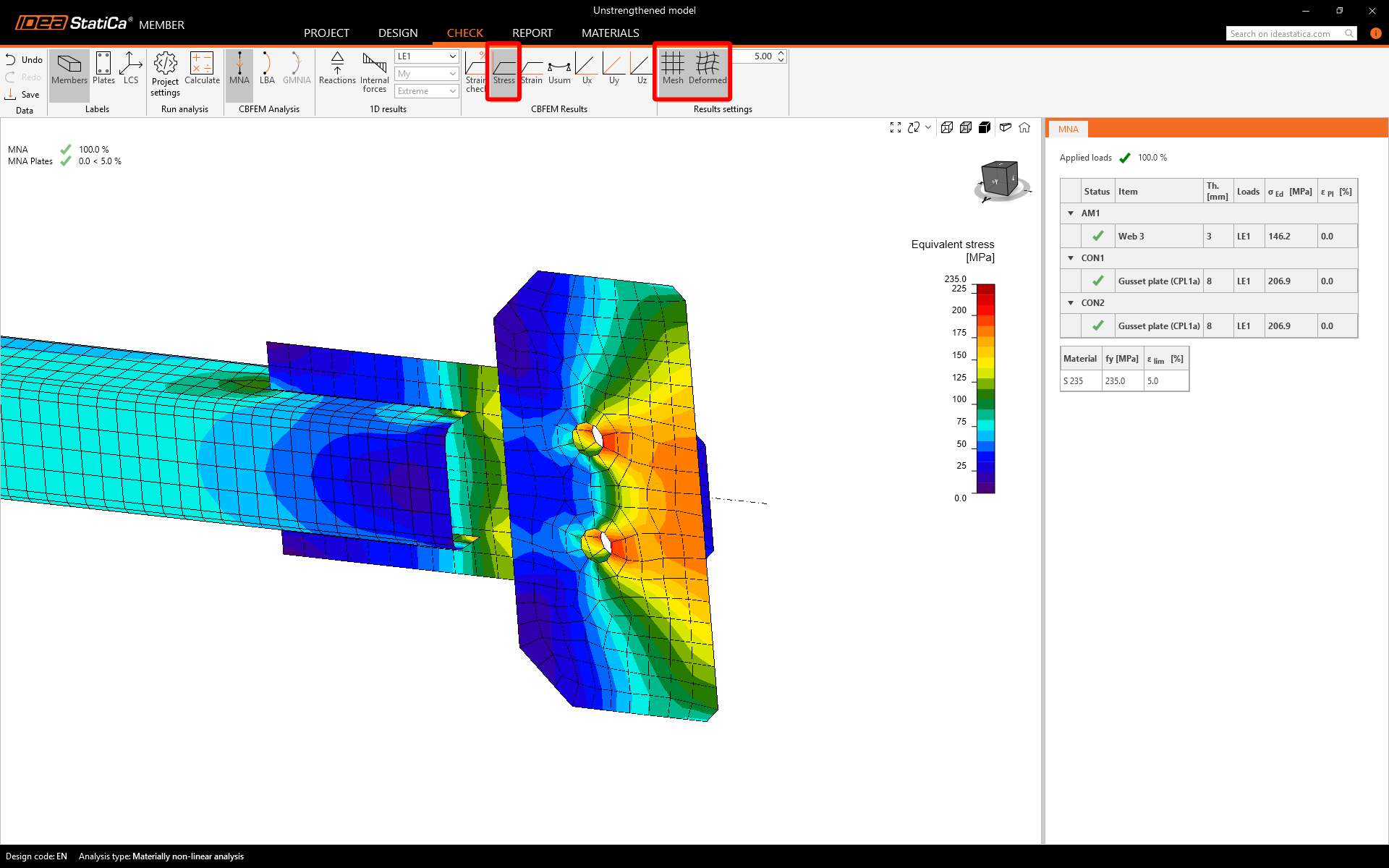Open the REPORT tab
1389x868 pixels.
click(x=532, y=33)
